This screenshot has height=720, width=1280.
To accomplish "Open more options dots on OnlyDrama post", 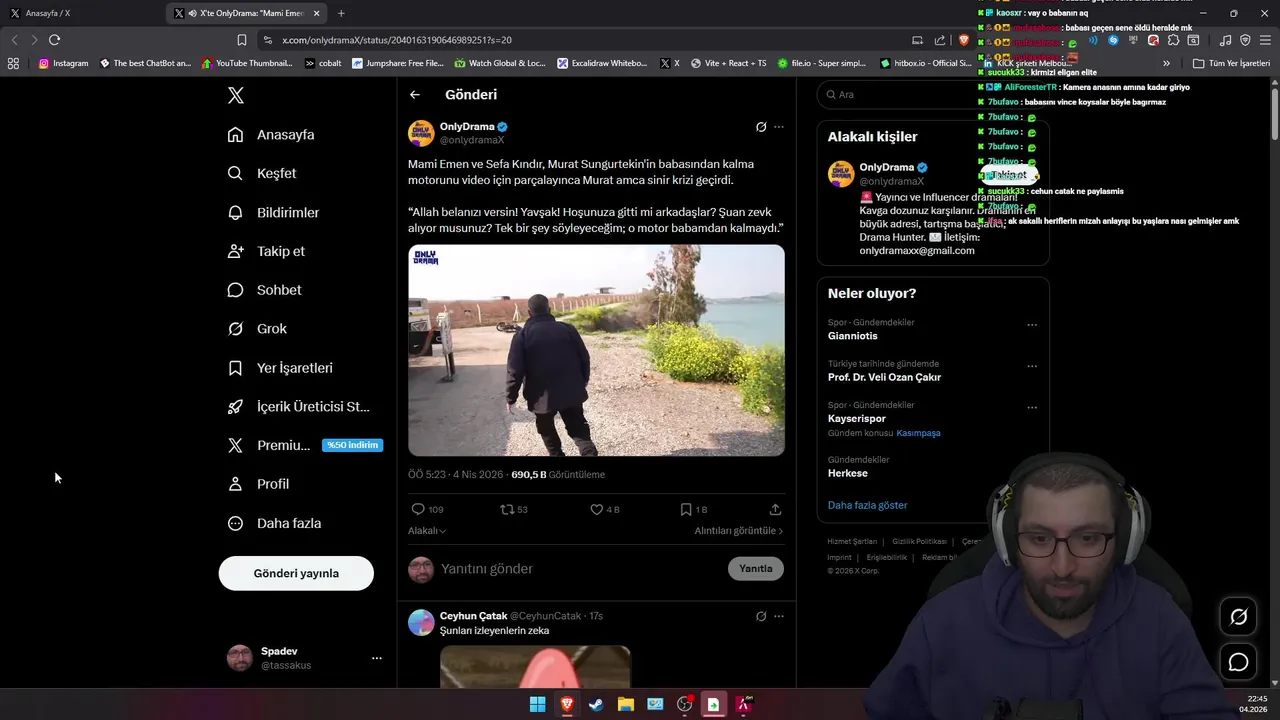I will 779,127.
